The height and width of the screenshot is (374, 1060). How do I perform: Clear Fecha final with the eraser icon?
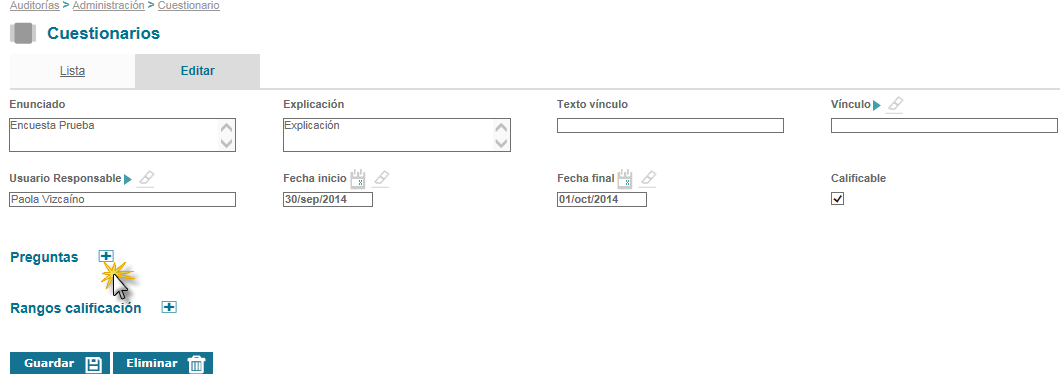[x=648, y=179]
